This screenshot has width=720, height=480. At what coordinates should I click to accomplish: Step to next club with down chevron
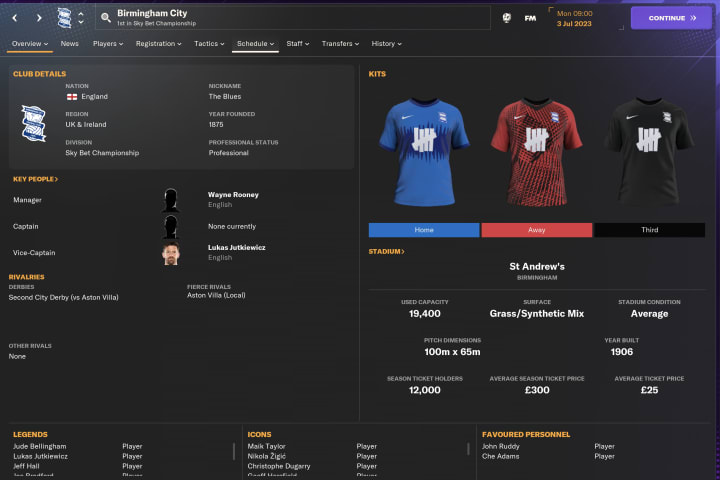coord(81,22)
